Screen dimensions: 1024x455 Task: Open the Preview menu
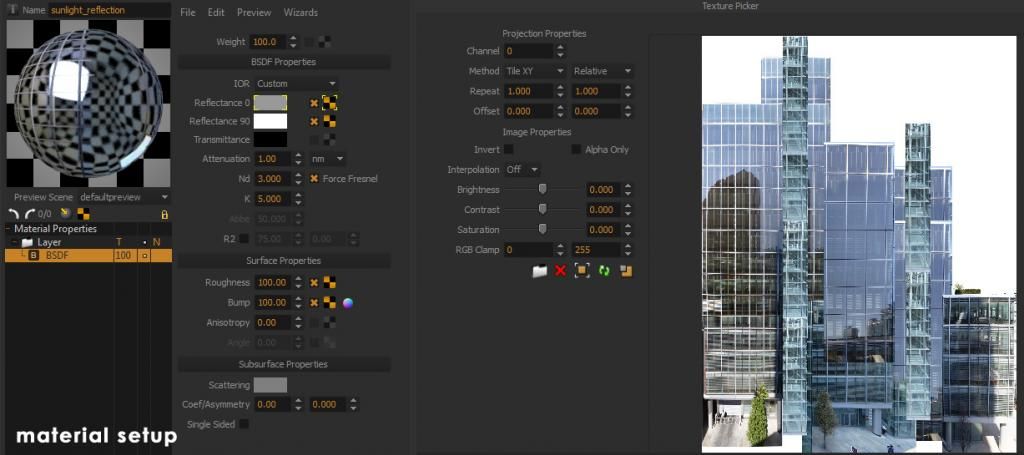pos(254,13)
